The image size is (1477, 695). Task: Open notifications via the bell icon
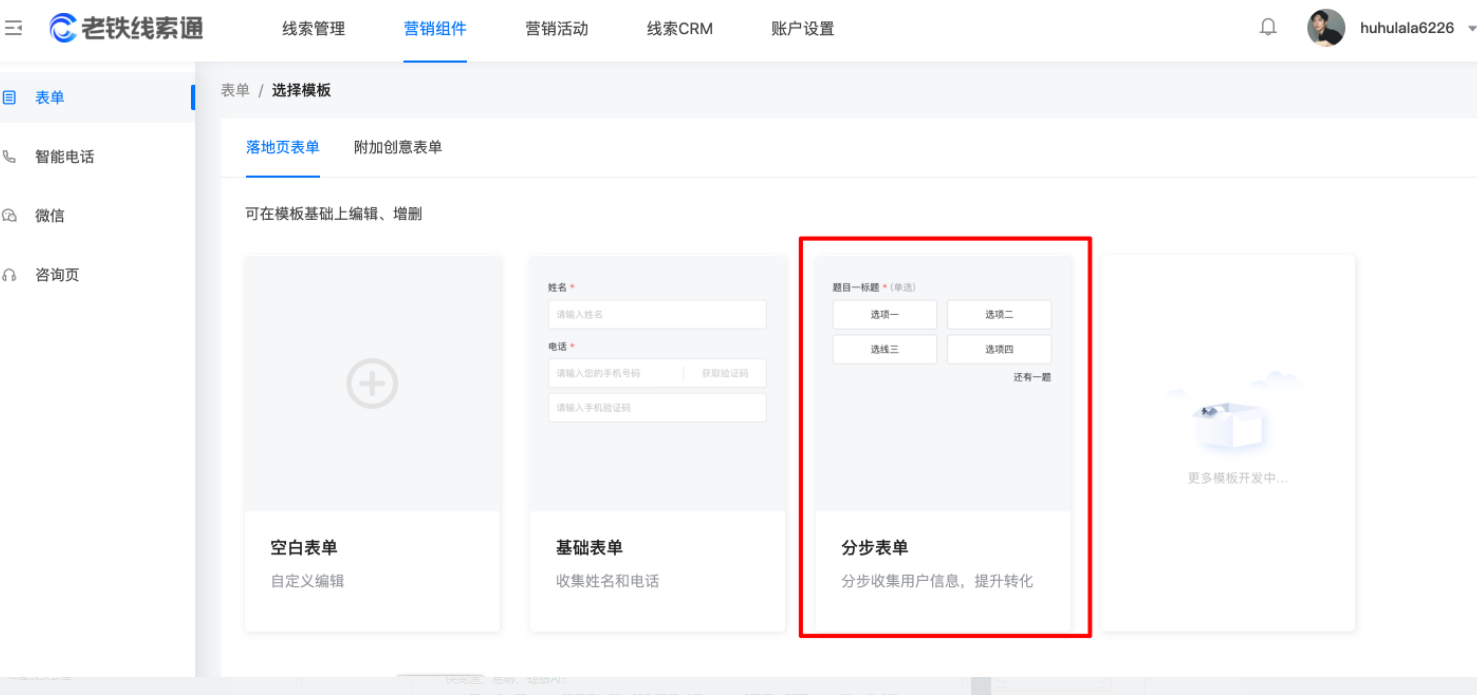(x=1267, y=27)
